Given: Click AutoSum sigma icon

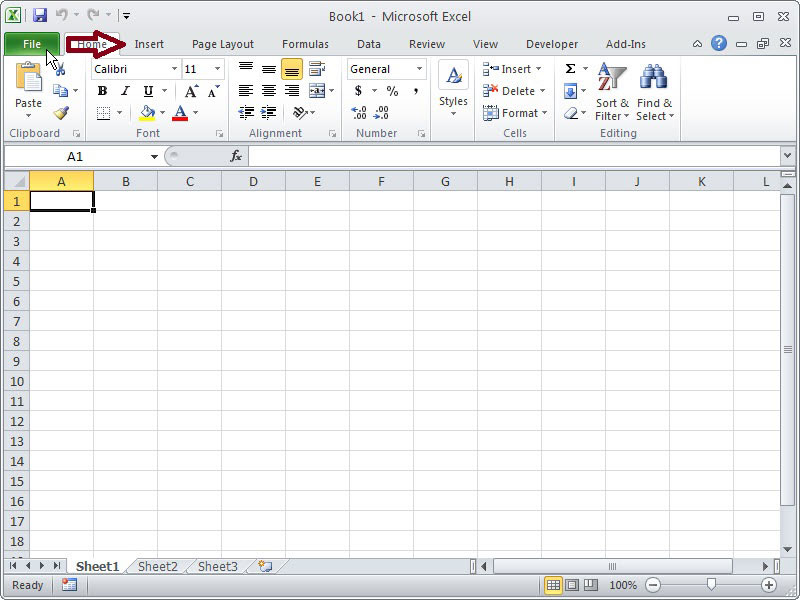Looking at the screenshot, I should (570, 69).
